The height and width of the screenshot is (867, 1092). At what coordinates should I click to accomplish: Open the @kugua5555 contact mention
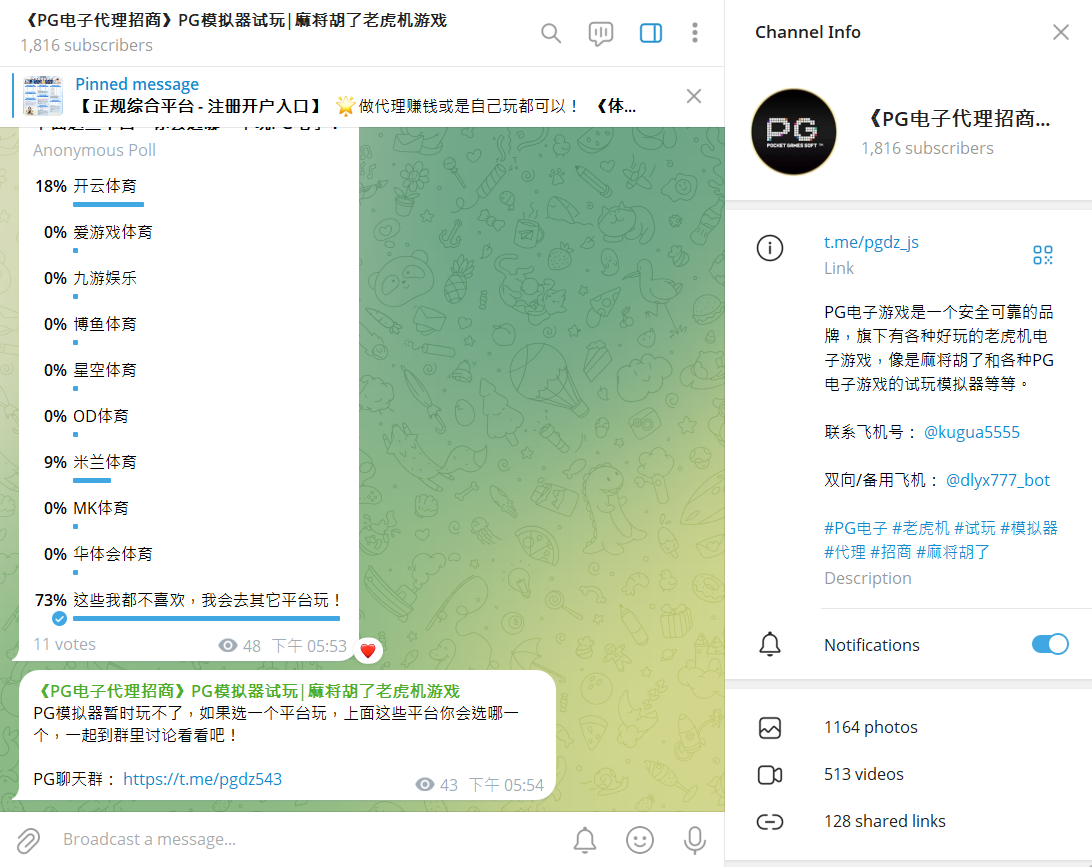click(x=972, y=432)
